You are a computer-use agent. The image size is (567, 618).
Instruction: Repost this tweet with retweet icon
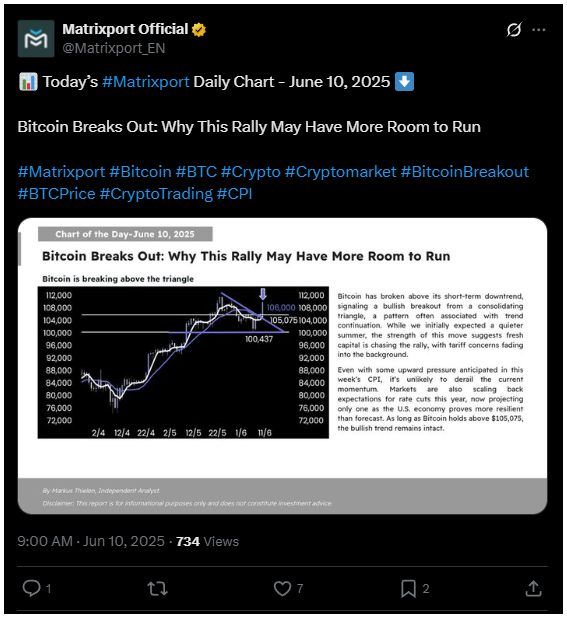pyautogui.click(x=158, y=588)
